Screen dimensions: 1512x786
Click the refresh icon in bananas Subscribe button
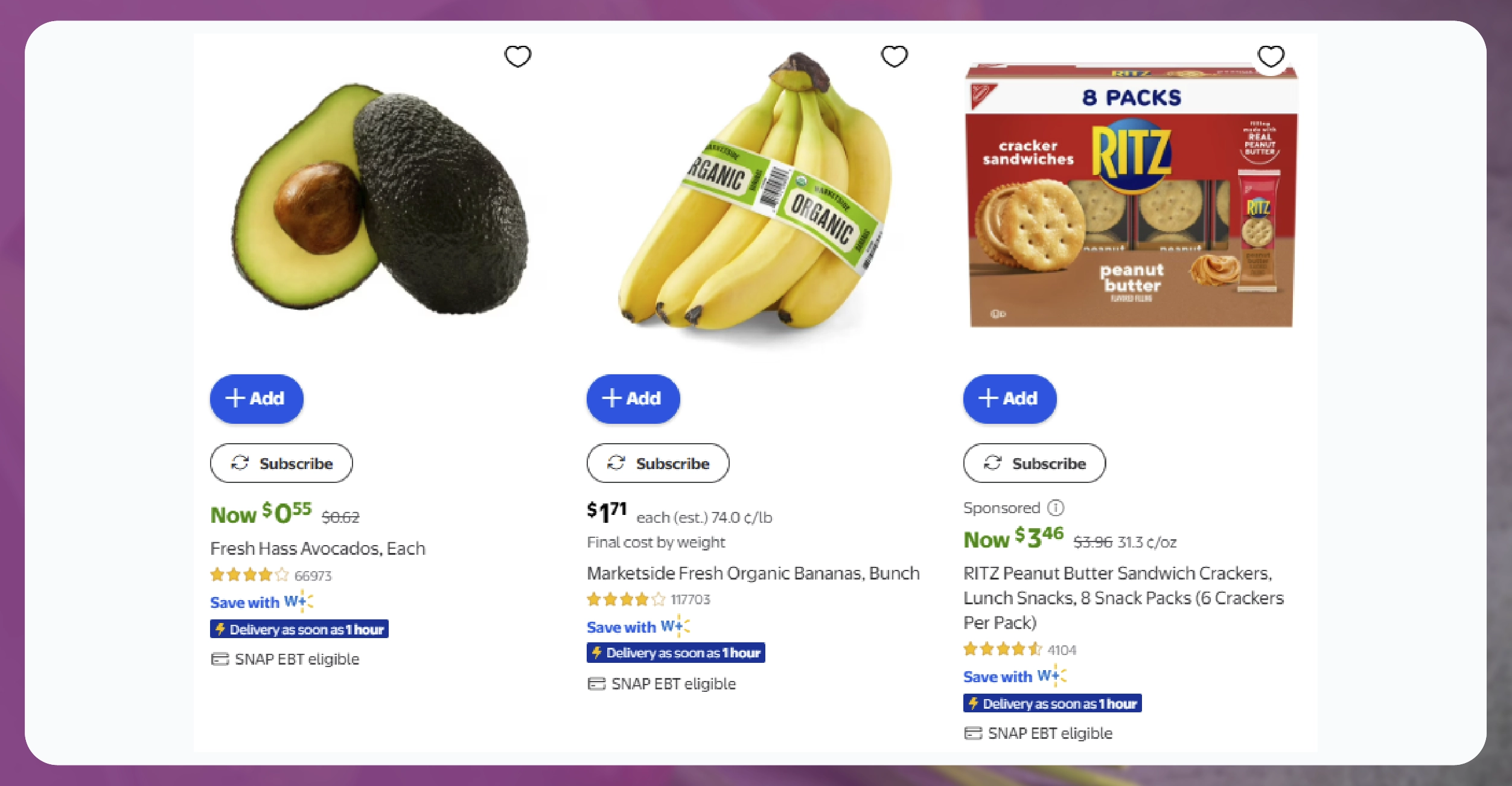coord(616,463)
